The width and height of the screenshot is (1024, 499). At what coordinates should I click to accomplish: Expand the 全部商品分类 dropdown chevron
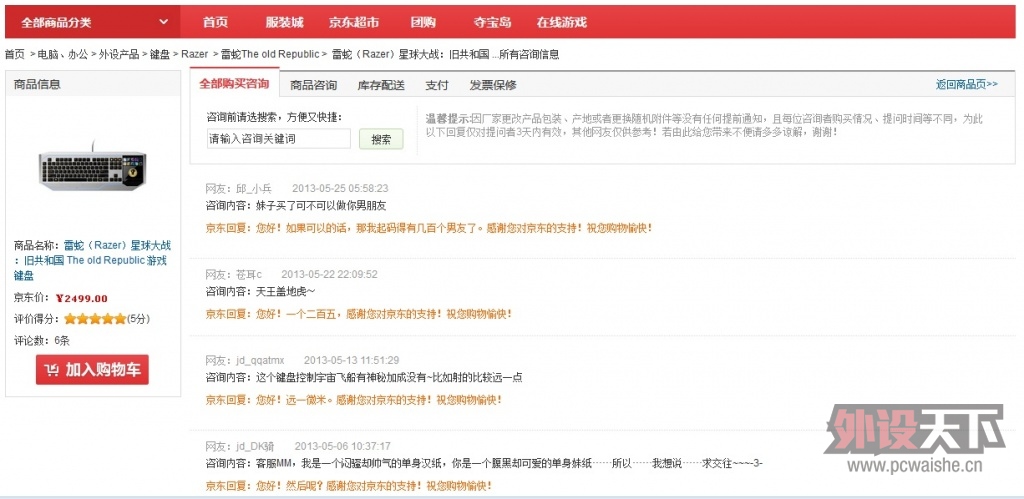pyautogui.click(x=163, y=22)
